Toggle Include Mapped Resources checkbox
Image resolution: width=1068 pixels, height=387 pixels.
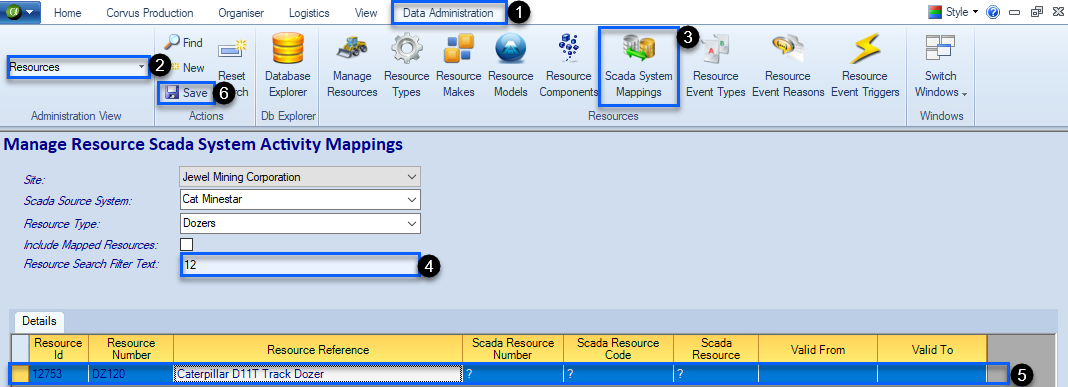tap(186, 244)
